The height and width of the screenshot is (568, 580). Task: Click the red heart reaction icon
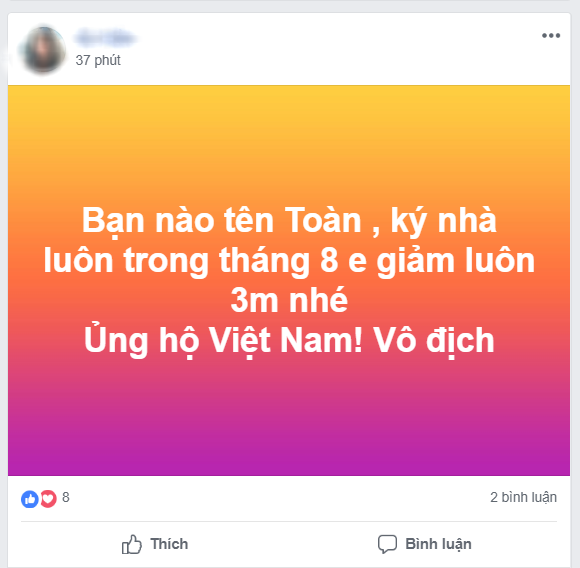coord(48,499)
